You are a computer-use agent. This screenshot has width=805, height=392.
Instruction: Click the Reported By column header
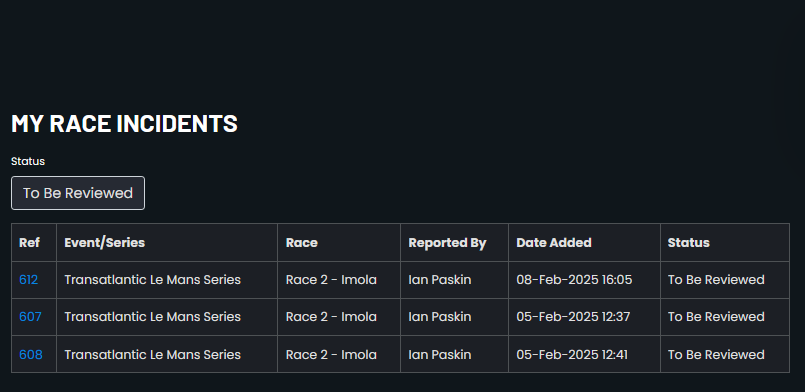coord(447,243)
